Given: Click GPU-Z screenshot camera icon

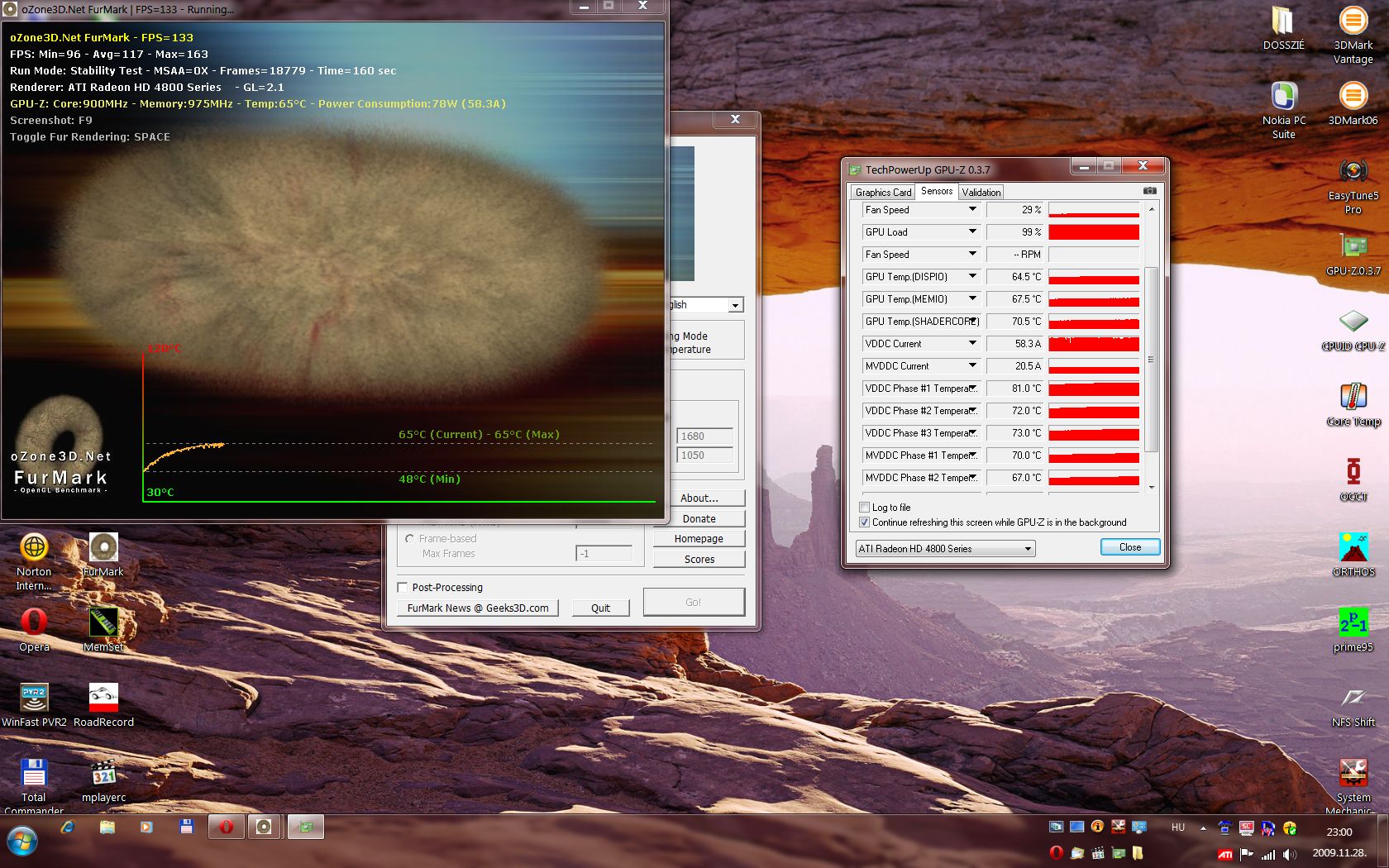Looking at the screenshot, I should pyautogui.click(x=1149, y=191).
